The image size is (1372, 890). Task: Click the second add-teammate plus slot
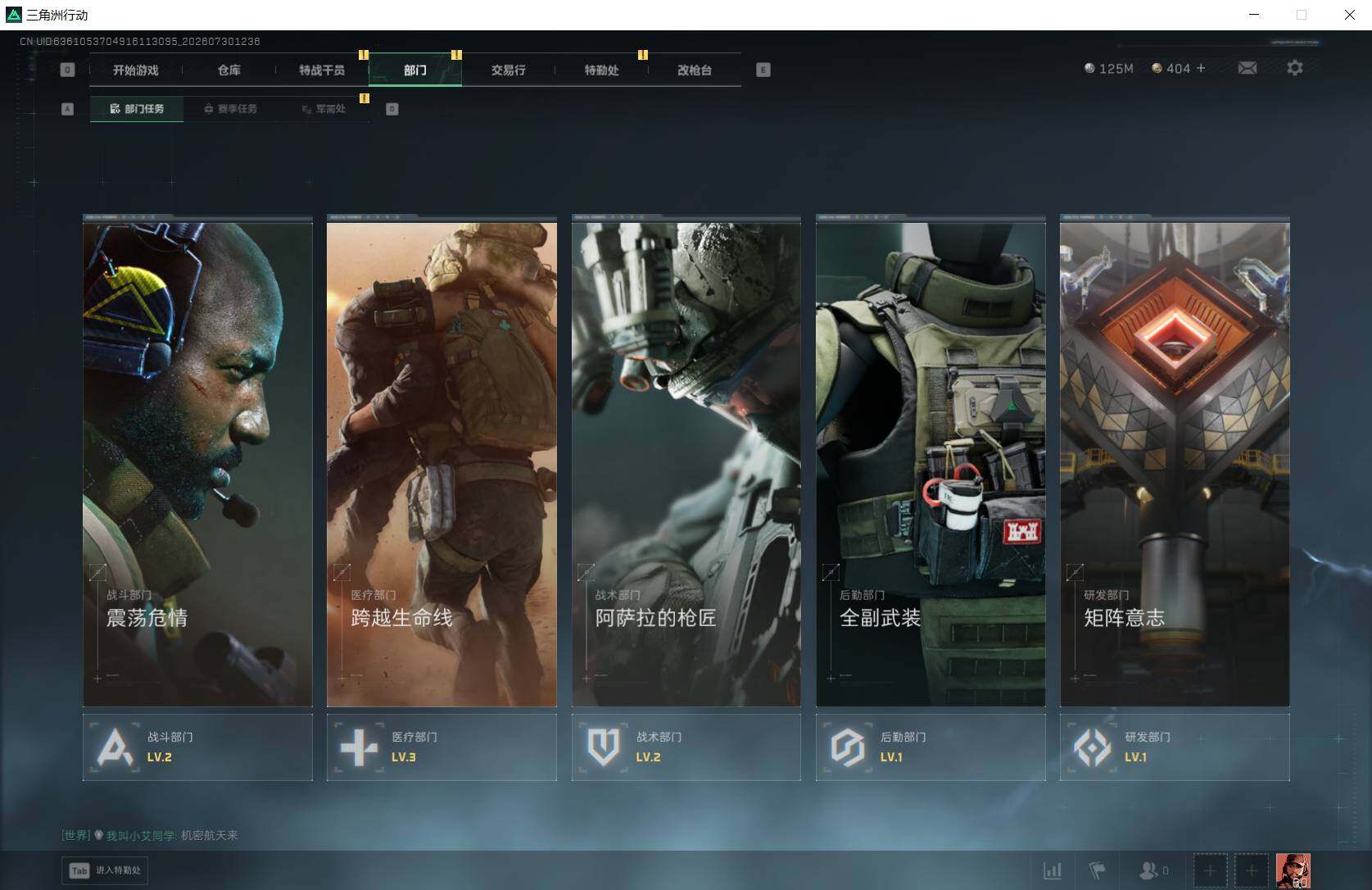click(1252, 870)
